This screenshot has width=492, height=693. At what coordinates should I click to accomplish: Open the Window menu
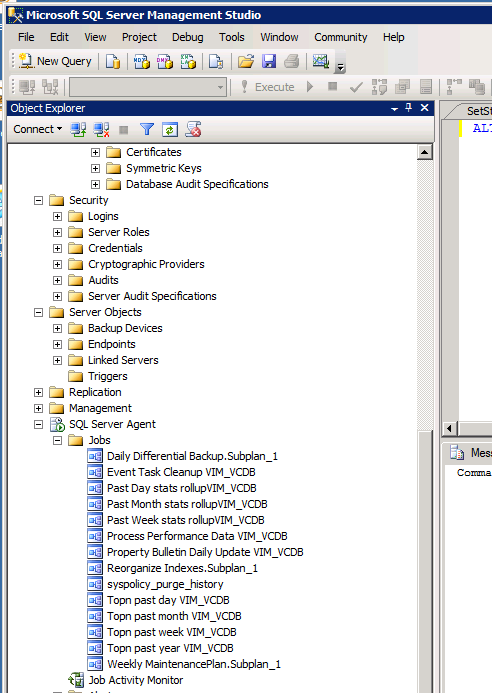point(279,37)
